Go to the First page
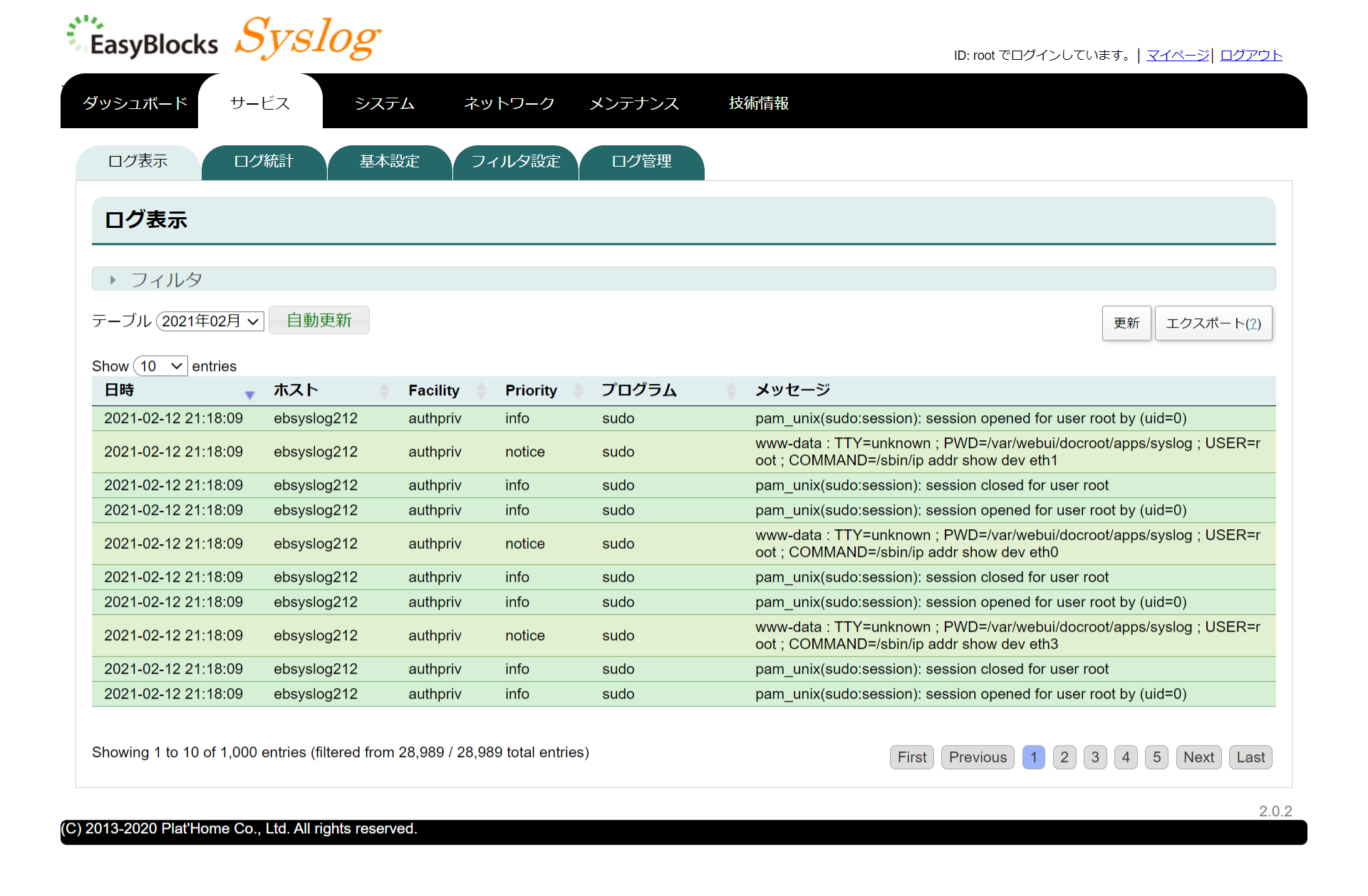 pos(912,757)
